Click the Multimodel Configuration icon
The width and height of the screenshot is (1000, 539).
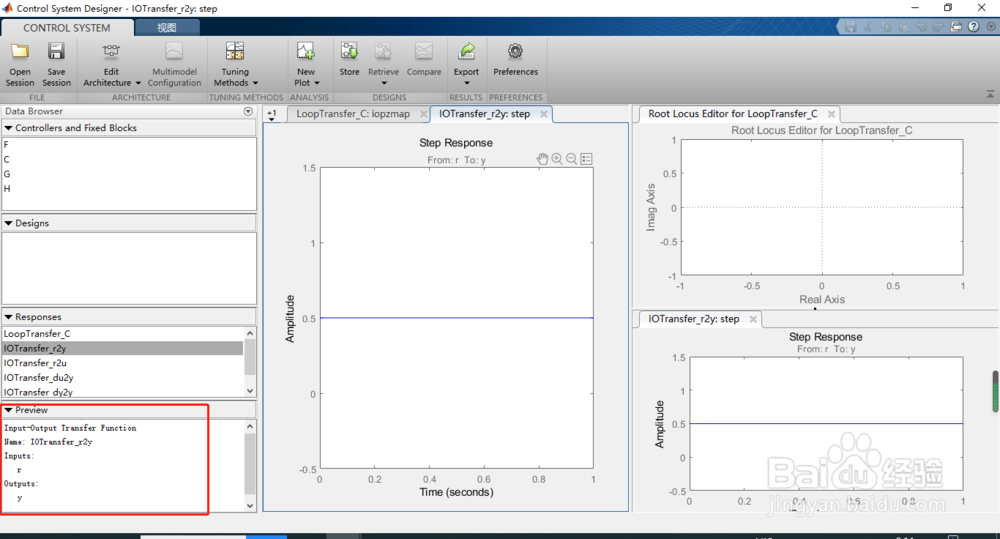tap(174, 52)
